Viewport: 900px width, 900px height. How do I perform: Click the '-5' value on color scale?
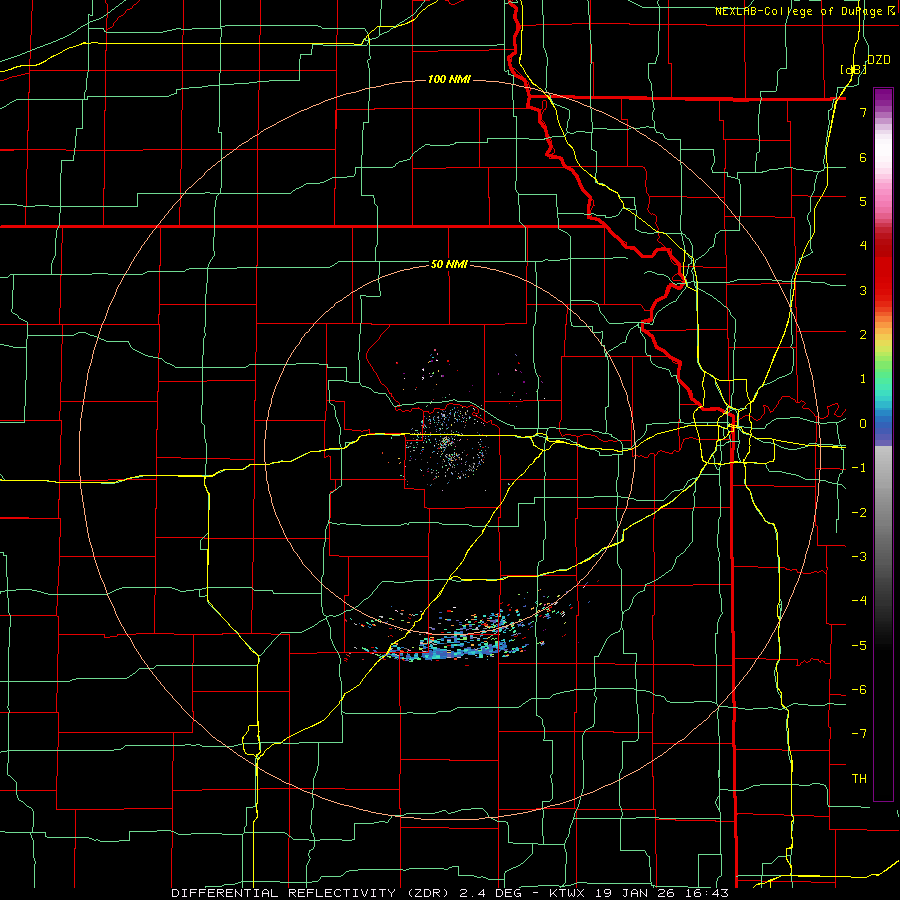point(859,646)
